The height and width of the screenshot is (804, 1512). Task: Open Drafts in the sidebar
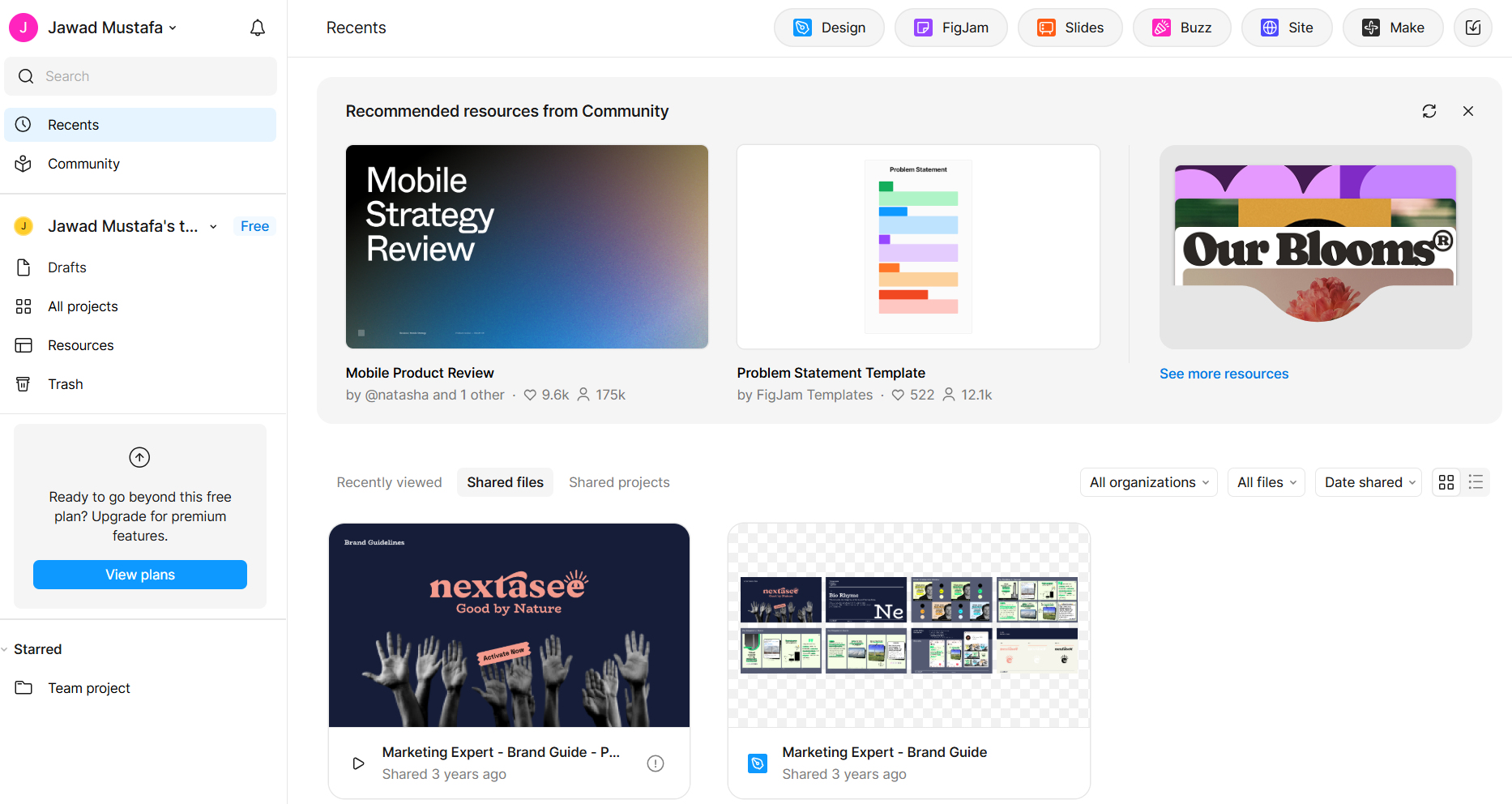[140, 267]
